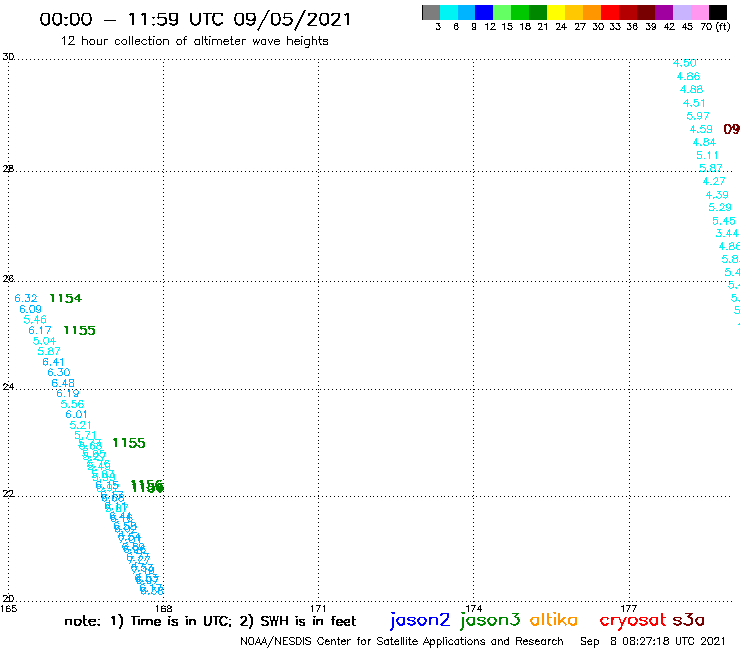Select the wave height value '6.09'
740x650 pixels.
pos(30,309)
